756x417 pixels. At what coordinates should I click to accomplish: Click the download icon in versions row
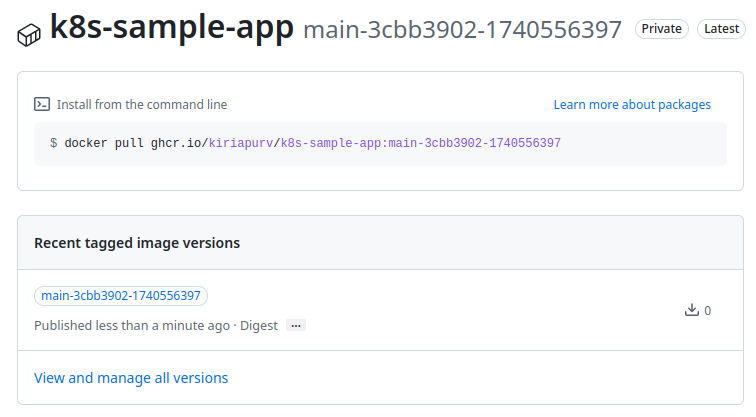pos(691,310)
